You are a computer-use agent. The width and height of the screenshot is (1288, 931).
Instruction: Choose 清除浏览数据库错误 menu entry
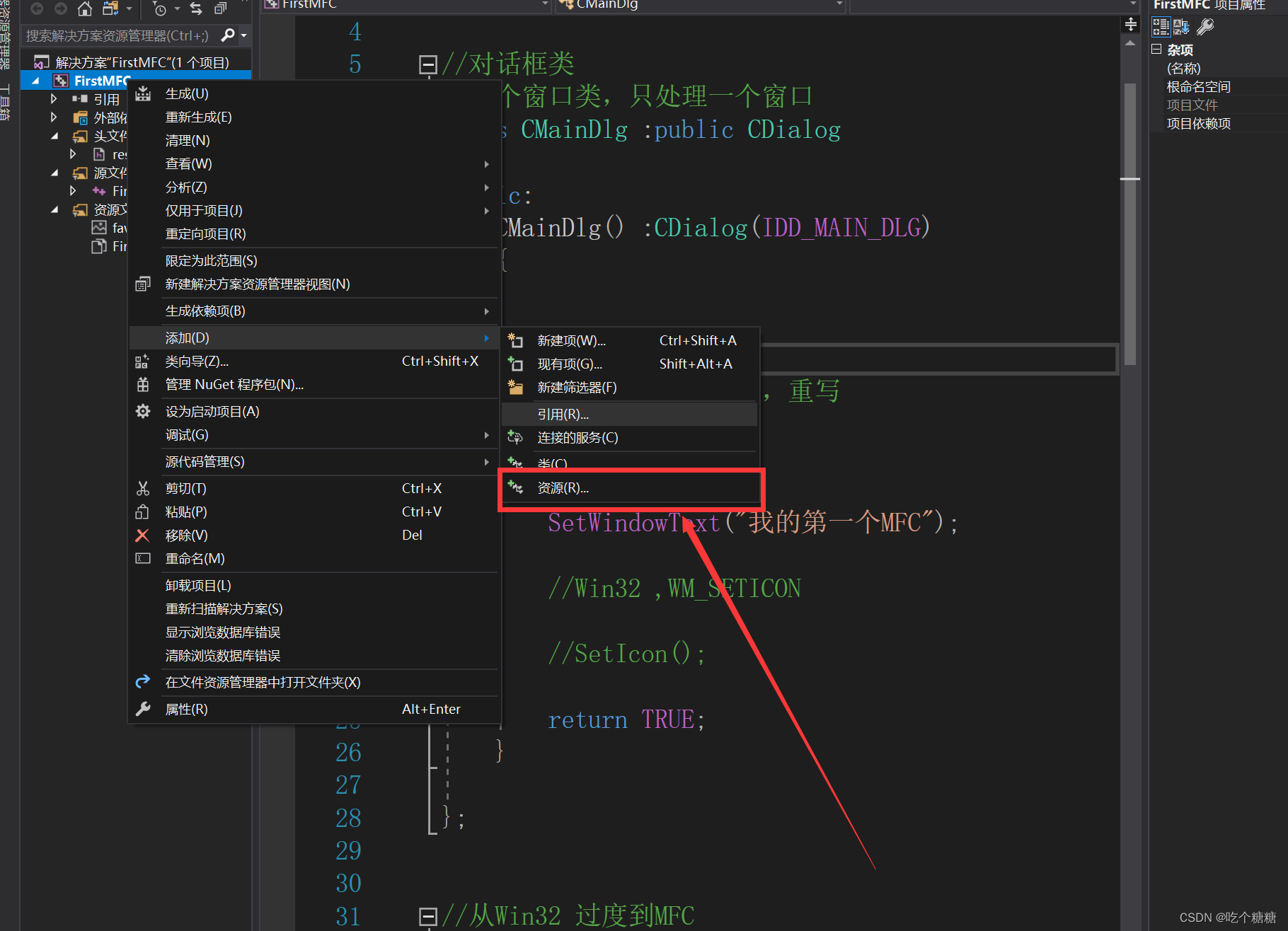click(315, 655)
